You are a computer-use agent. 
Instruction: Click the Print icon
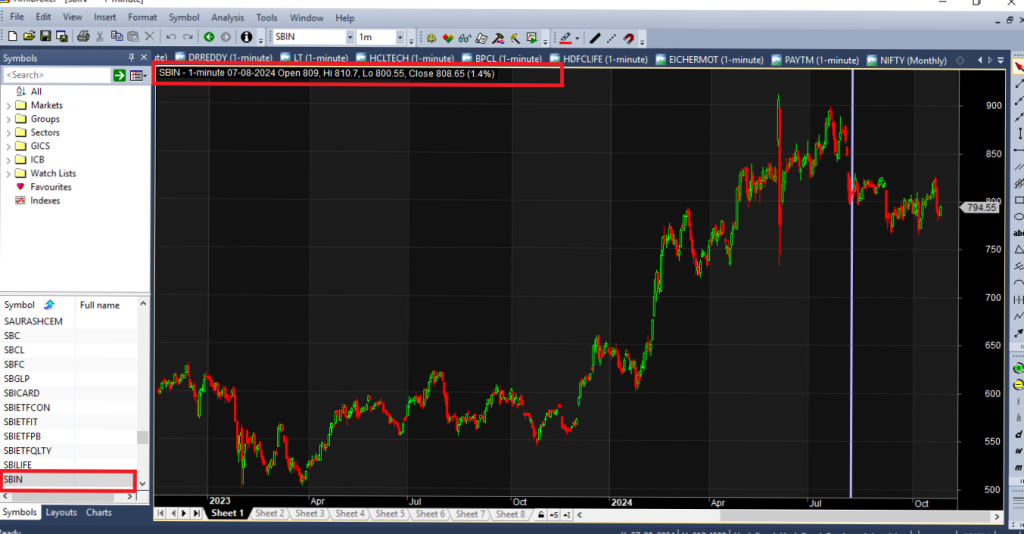tap(84, 37)
